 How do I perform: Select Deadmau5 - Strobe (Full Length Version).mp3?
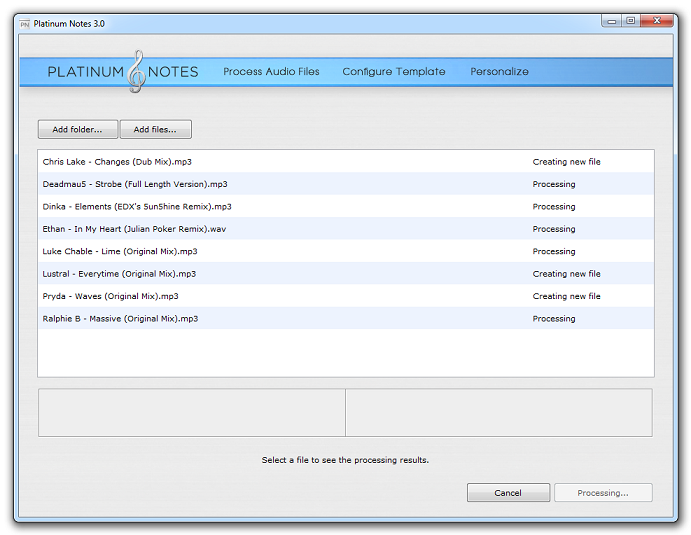pos(135,184)
